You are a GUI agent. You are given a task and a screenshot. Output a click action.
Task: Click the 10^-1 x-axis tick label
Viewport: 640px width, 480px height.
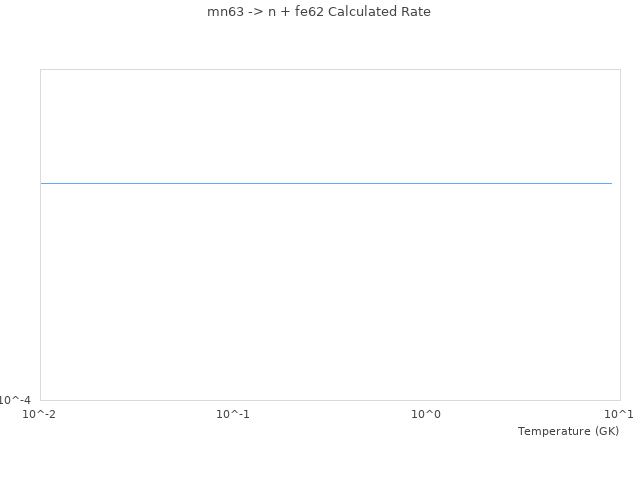click(233, 414)
